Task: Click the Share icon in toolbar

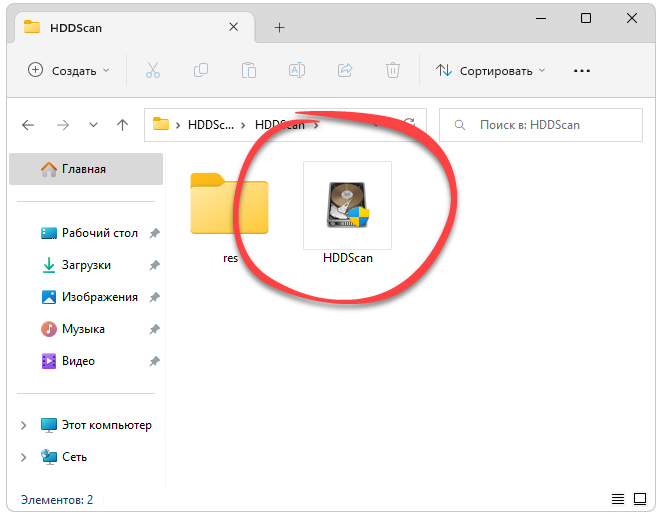Action: tap(345, 70)
